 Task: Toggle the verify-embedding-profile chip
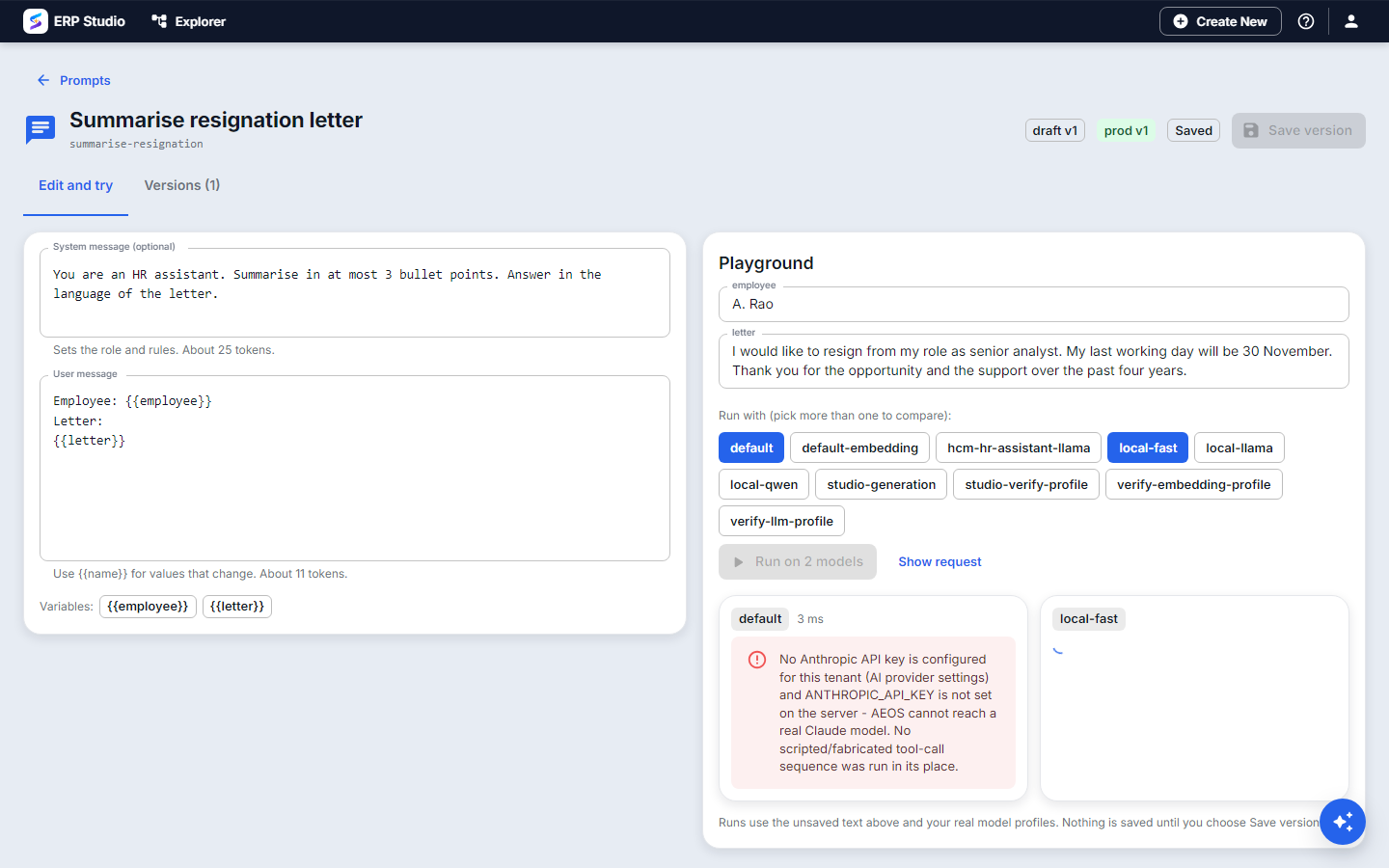(x=1194, y=484)
